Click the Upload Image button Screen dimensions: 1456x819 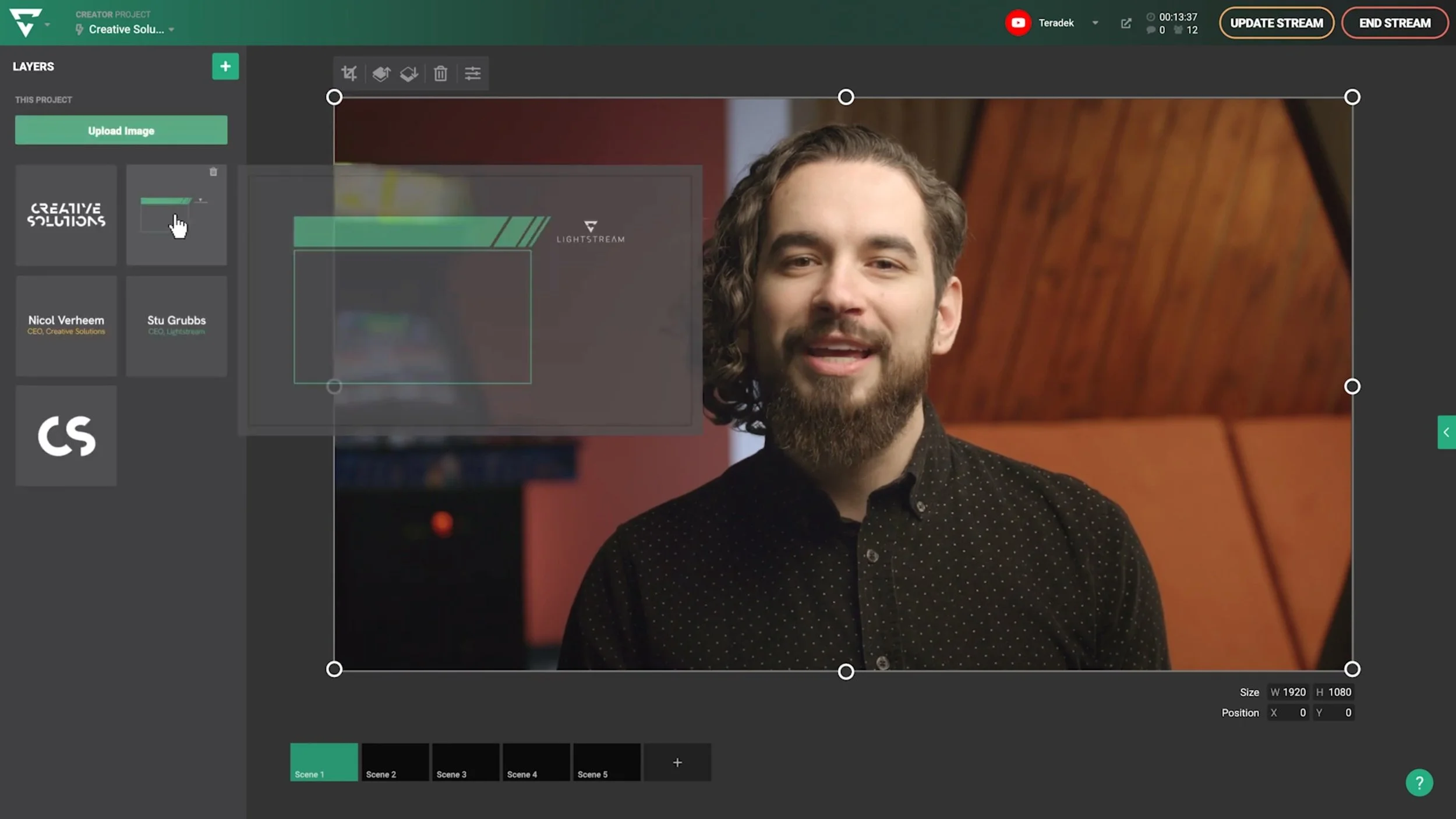[121, 130]
